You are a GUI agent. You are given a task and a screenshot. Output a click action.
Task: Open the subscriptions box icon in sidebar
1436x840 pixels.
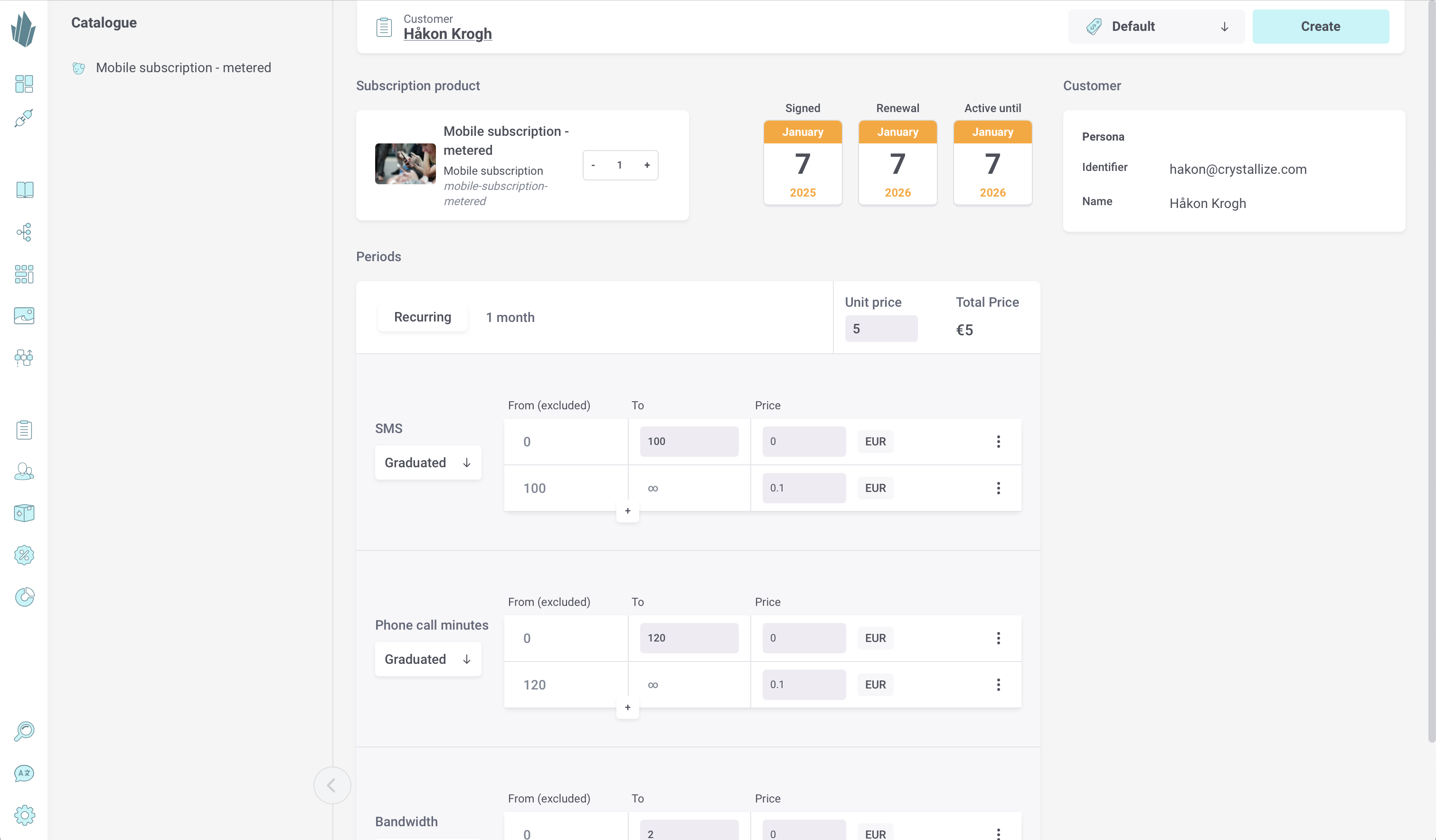point(24,513)
